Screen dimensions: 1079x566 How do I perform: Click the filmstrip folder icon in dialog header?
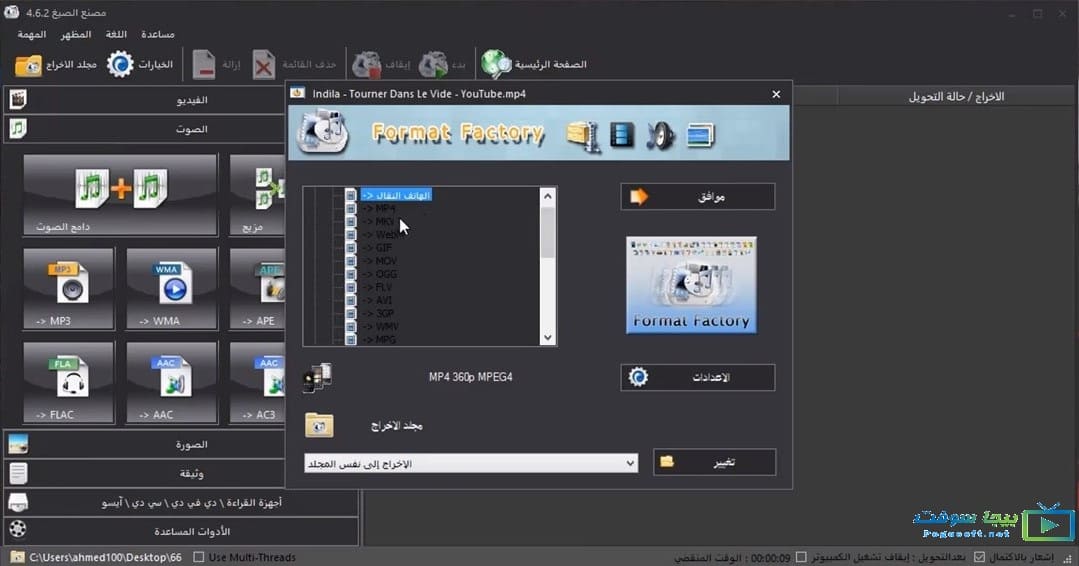583,135
